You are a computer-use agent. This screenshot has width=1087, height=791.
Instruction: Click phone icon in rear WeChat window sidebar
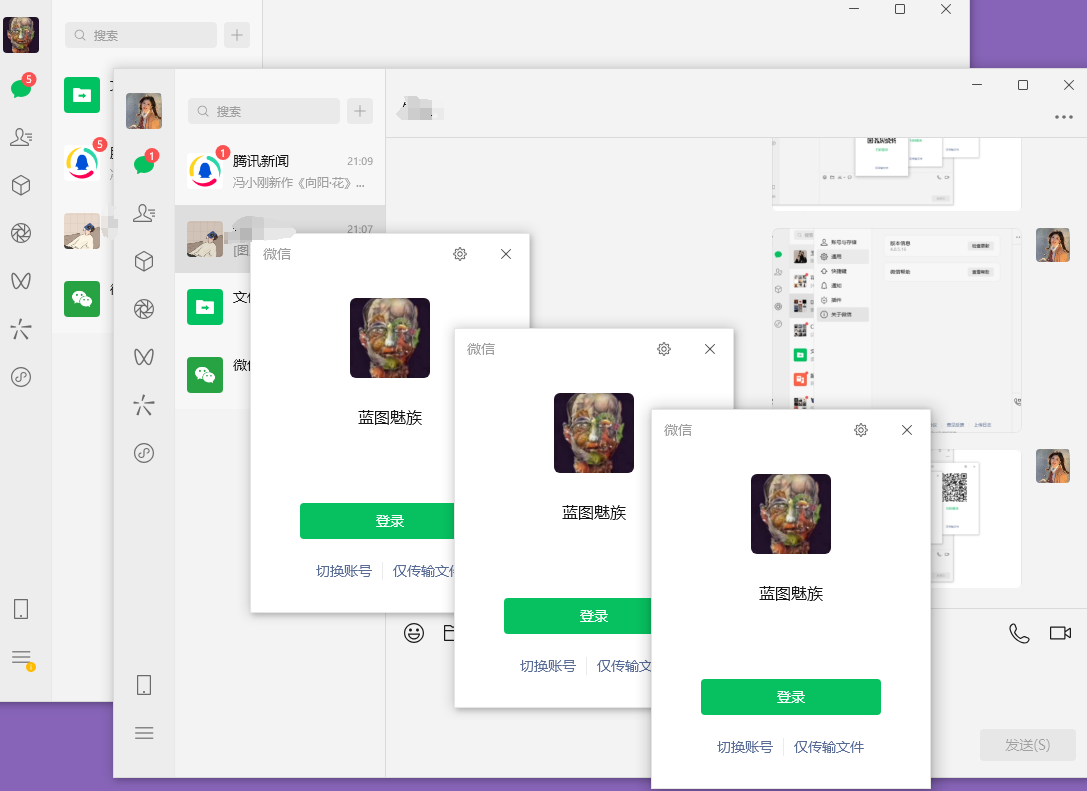pos(21,609)
